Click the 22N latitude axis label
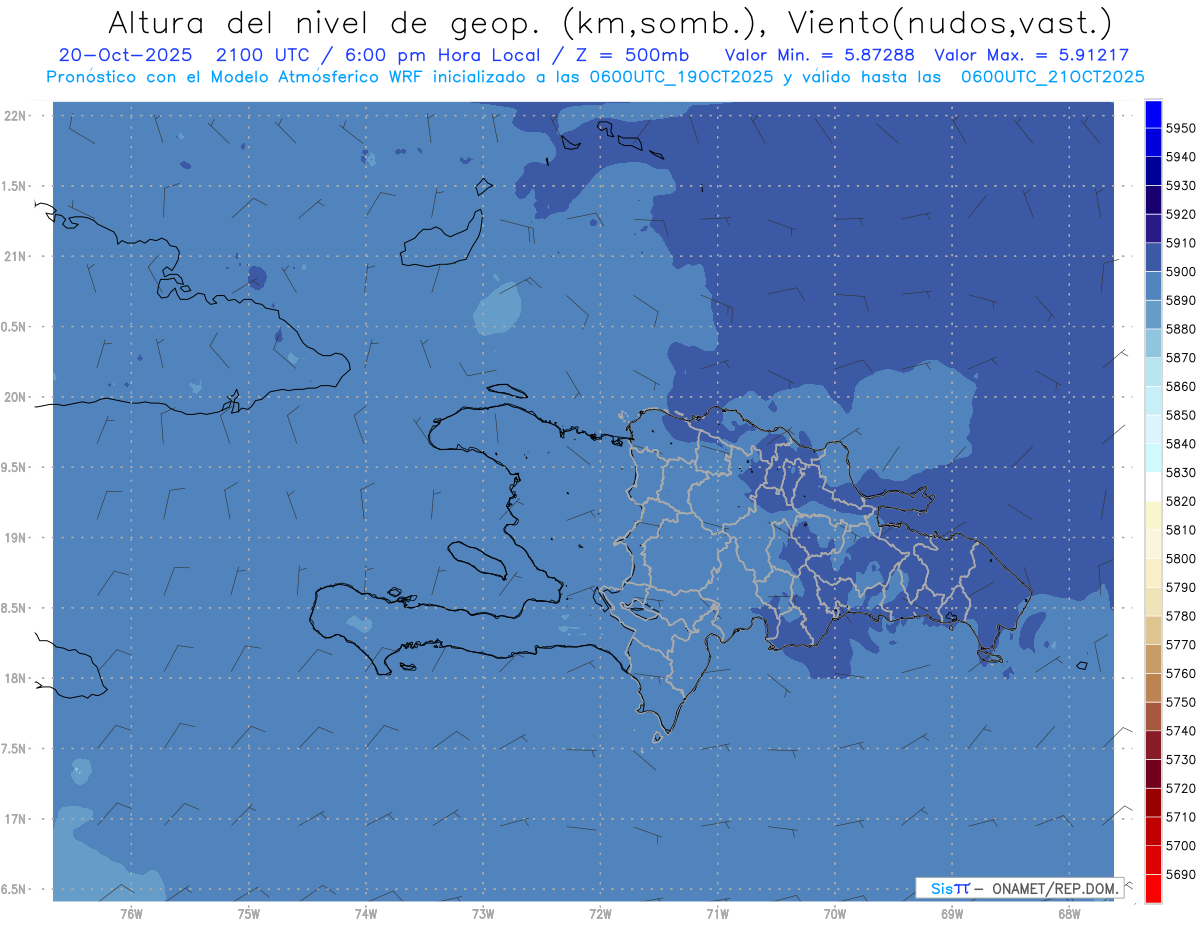 (16, 116)
